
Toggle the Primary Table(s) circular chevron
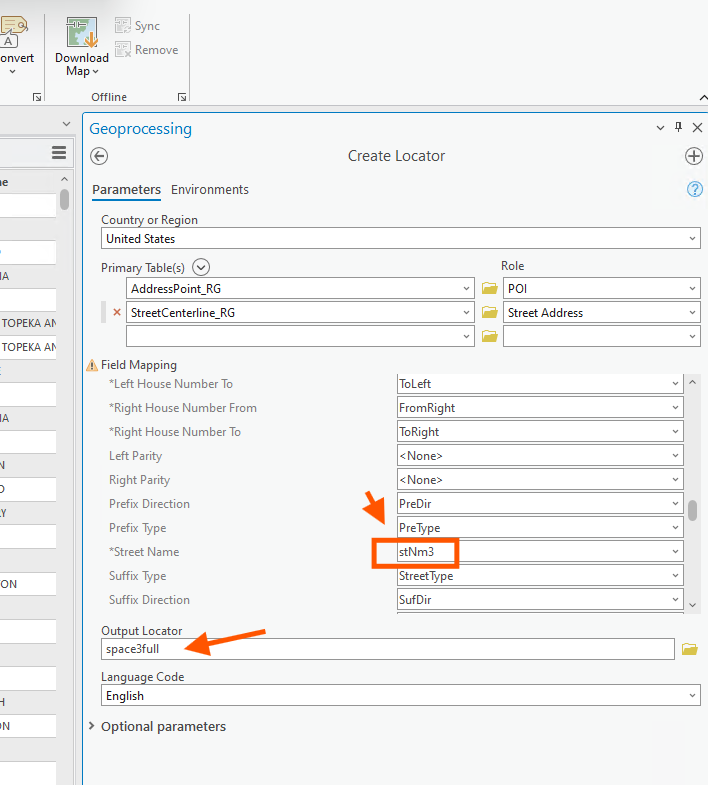pos(201,267)
